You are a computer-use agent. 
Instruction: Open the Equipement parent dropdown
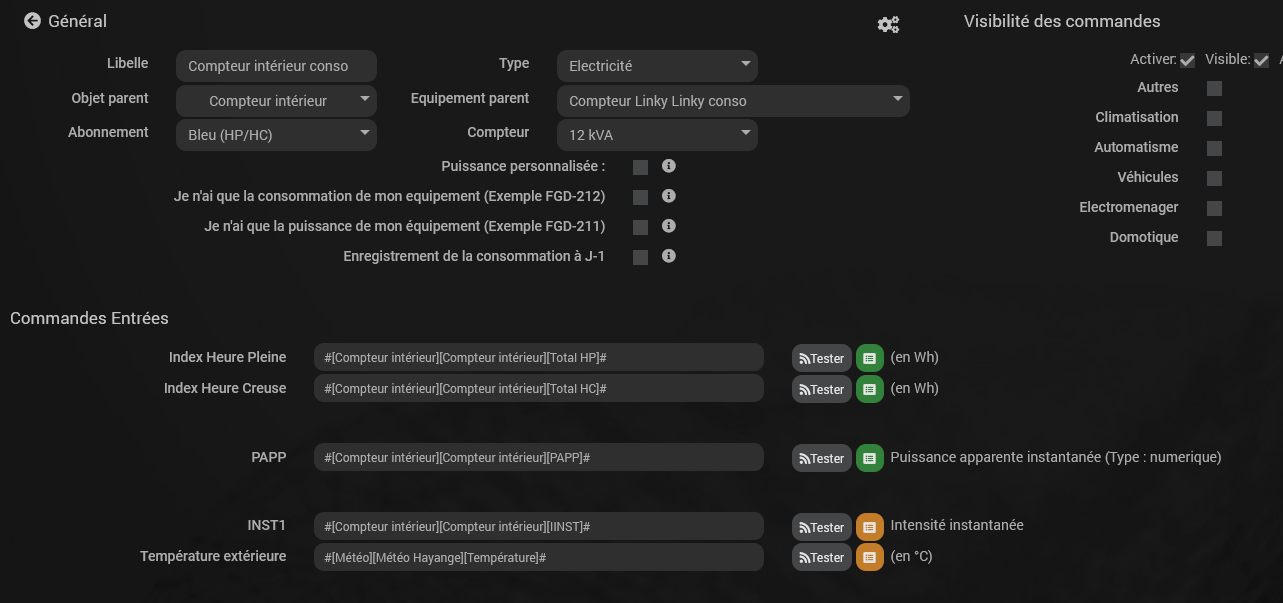point(733,101)
